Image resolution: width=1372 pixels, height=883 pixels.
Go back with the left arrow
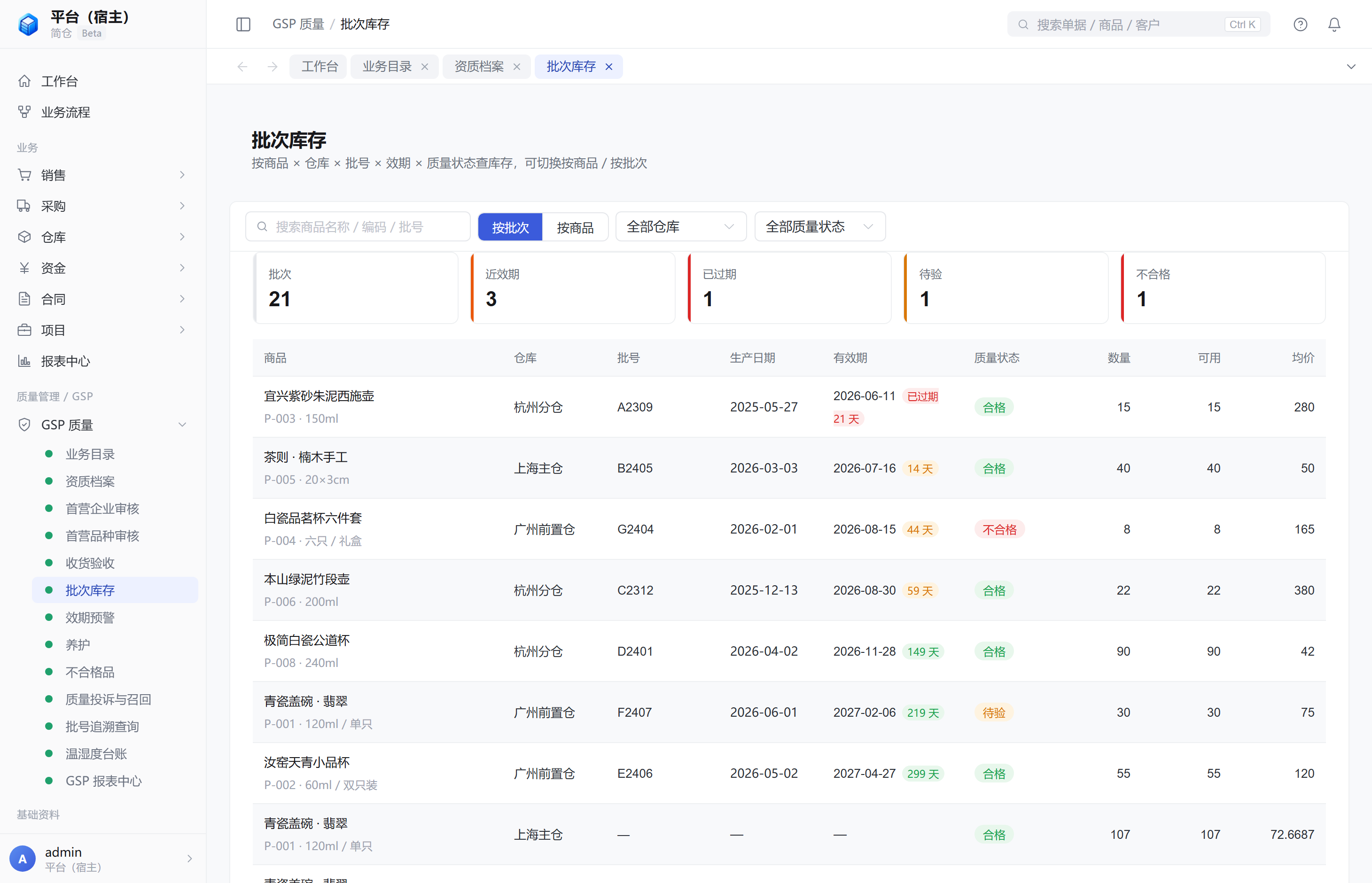(x=242, y=67)
